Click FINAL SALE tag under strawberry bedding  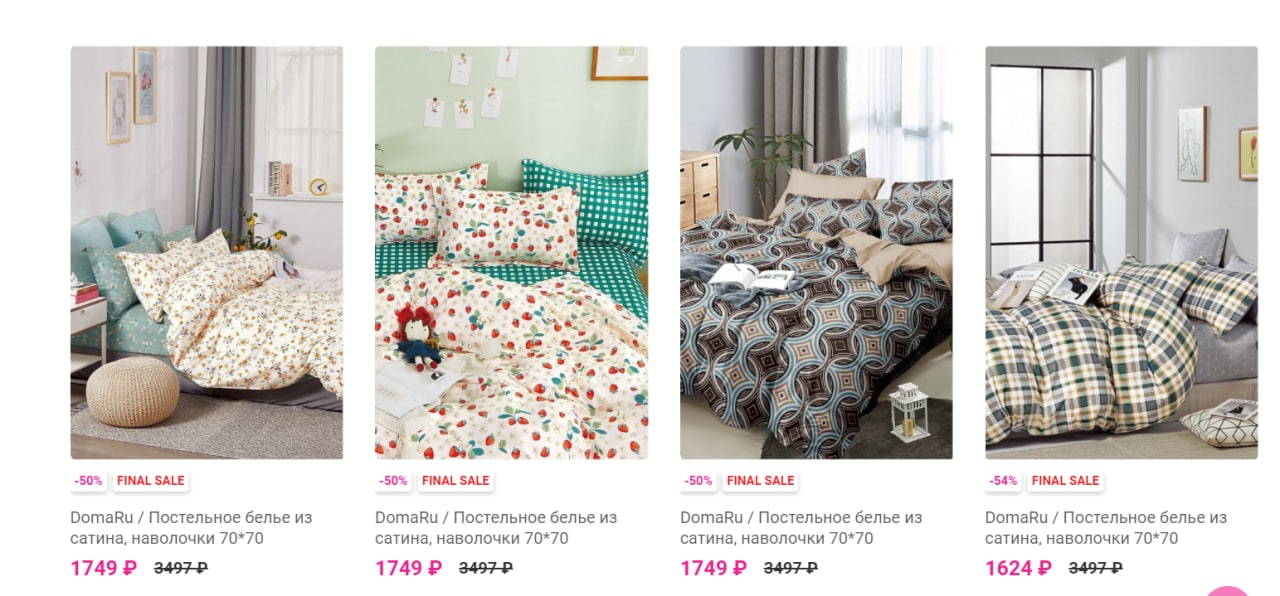coord(455,481)
